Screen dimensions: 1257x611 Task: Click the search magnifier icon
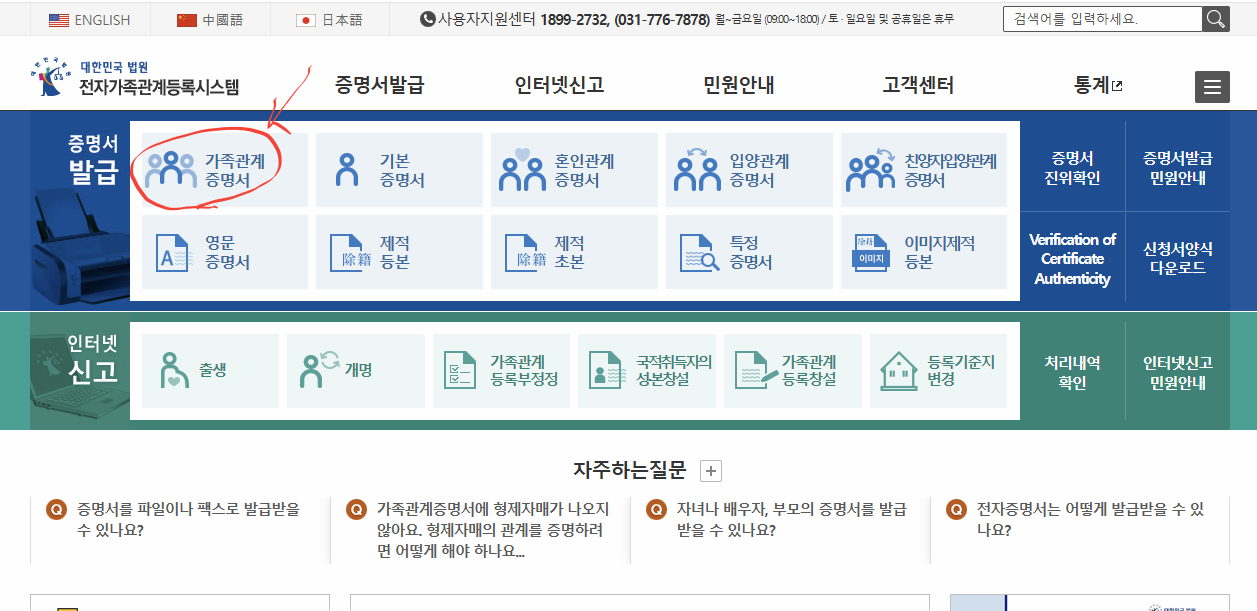(x=1215, y=17)
